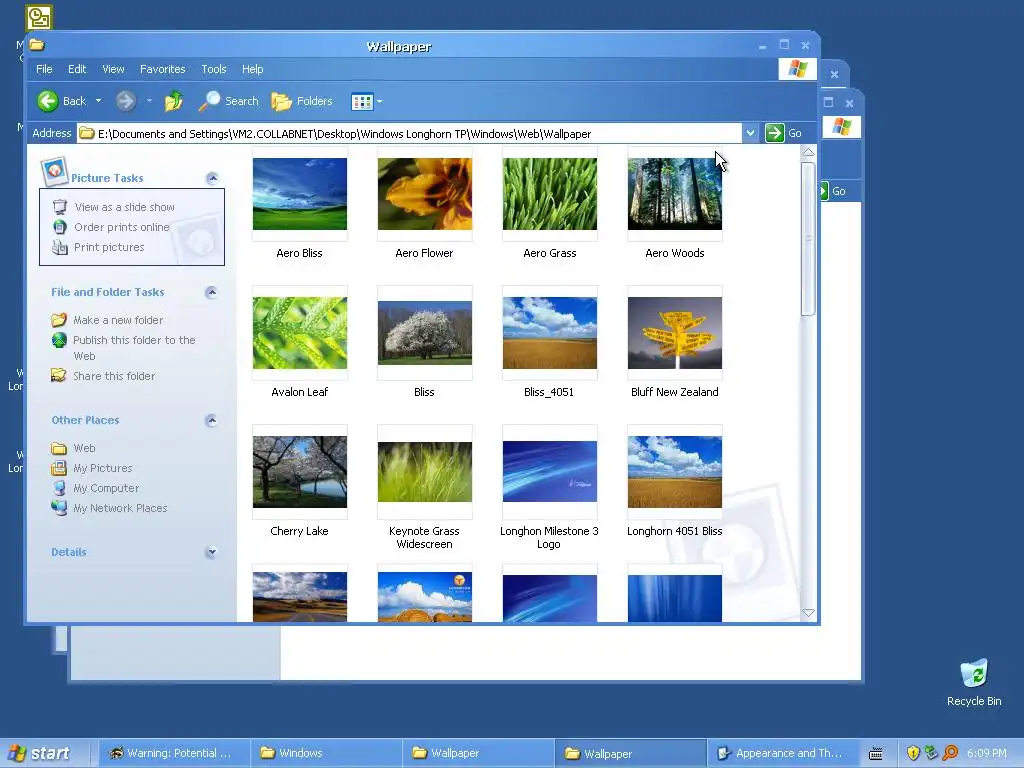The image size is (1024, 768).
Task: Select the Aero Grass wallpaper
Action: click(550, 194)
